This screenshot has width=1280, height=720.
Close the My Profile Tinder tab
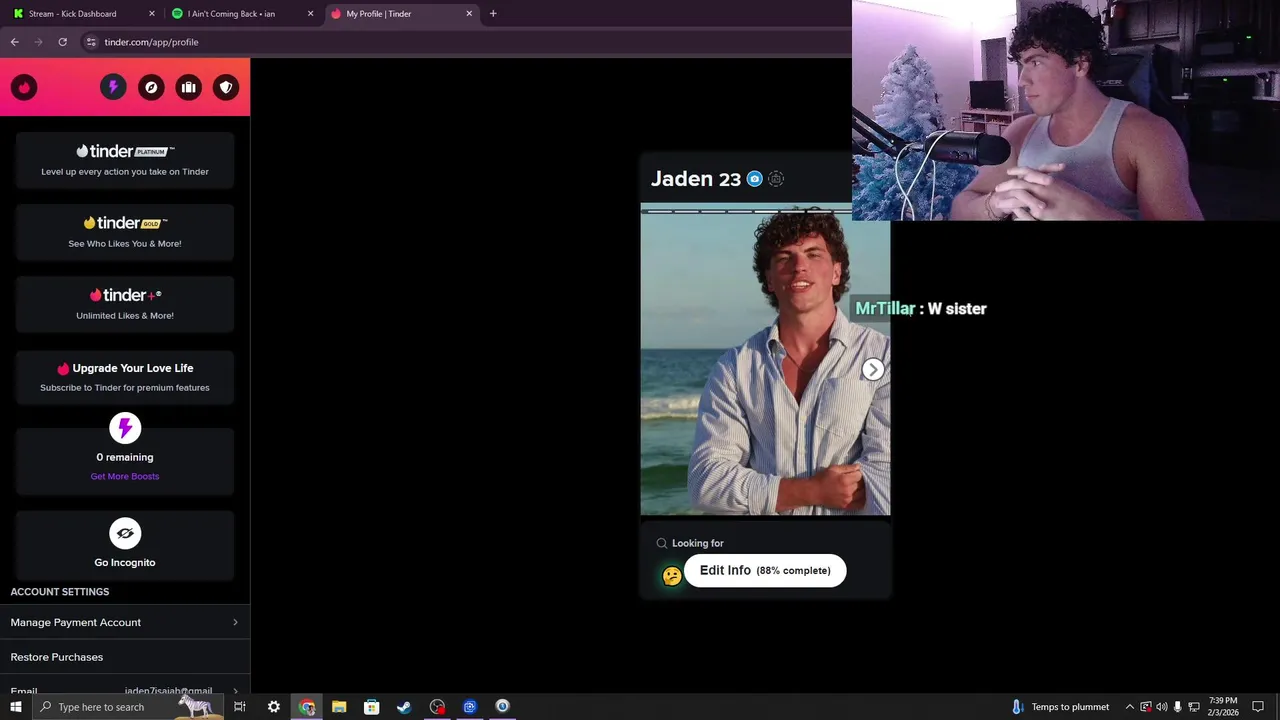click(469, 14)
